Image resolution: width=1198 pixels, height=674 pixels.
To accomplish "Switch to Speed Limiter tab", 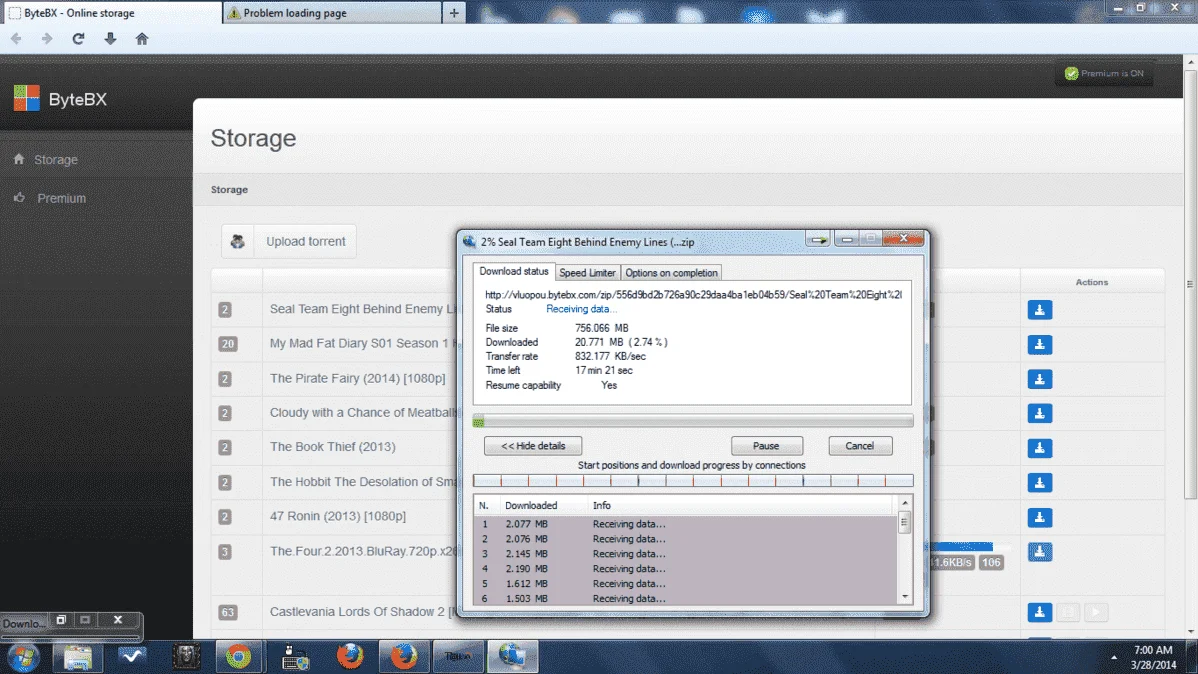I will click(x=587, y=273).
